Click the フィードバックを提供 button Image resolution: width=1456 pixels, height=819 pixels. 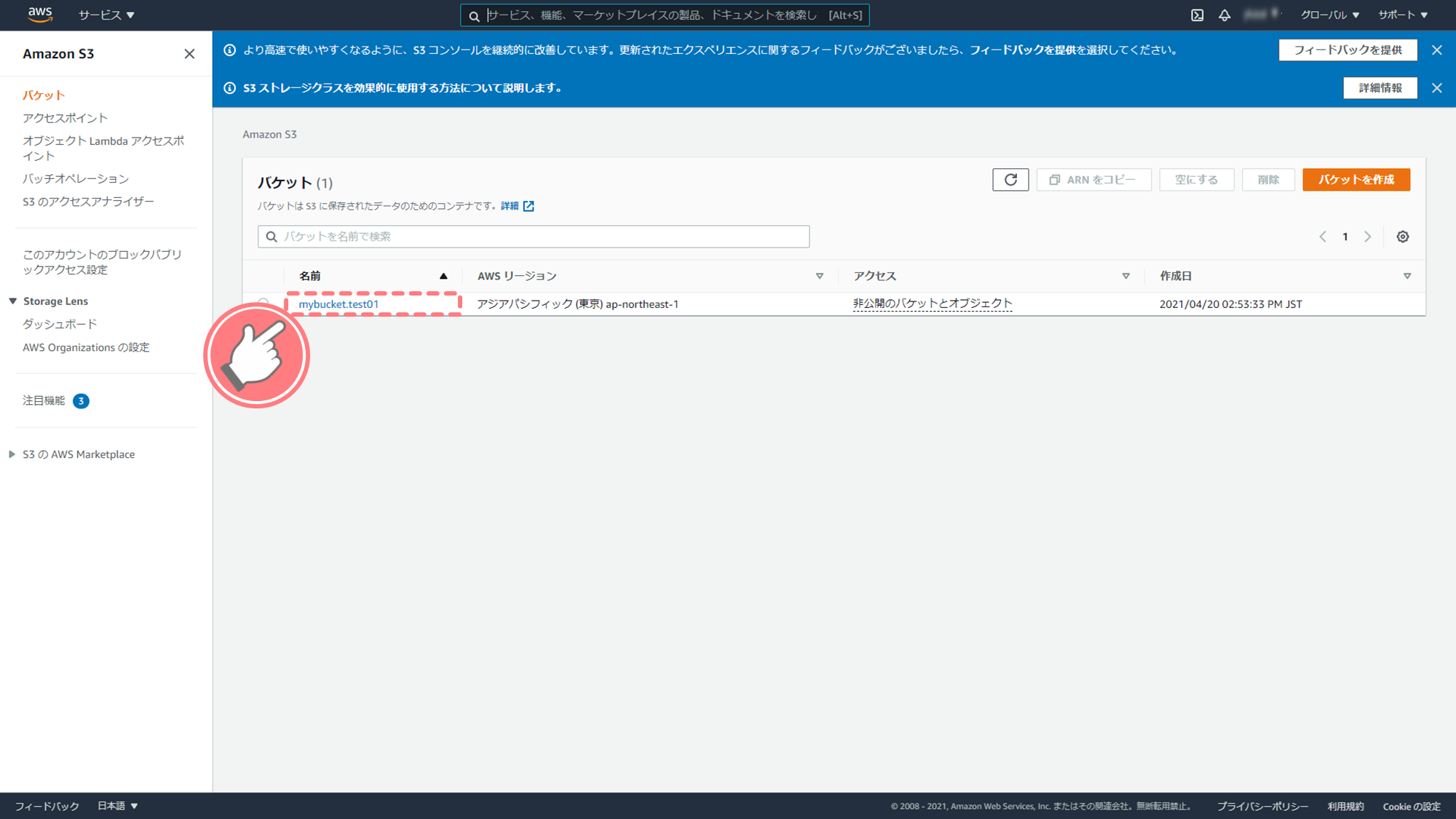point(1348,50)
